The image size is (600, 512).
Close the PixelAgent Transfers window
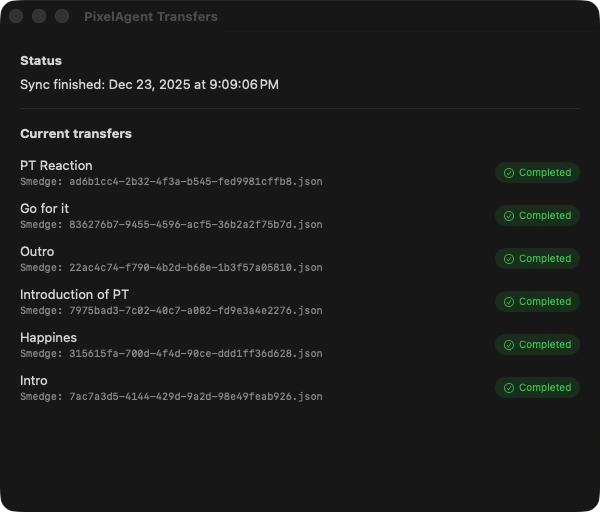(x=16, y=16)
